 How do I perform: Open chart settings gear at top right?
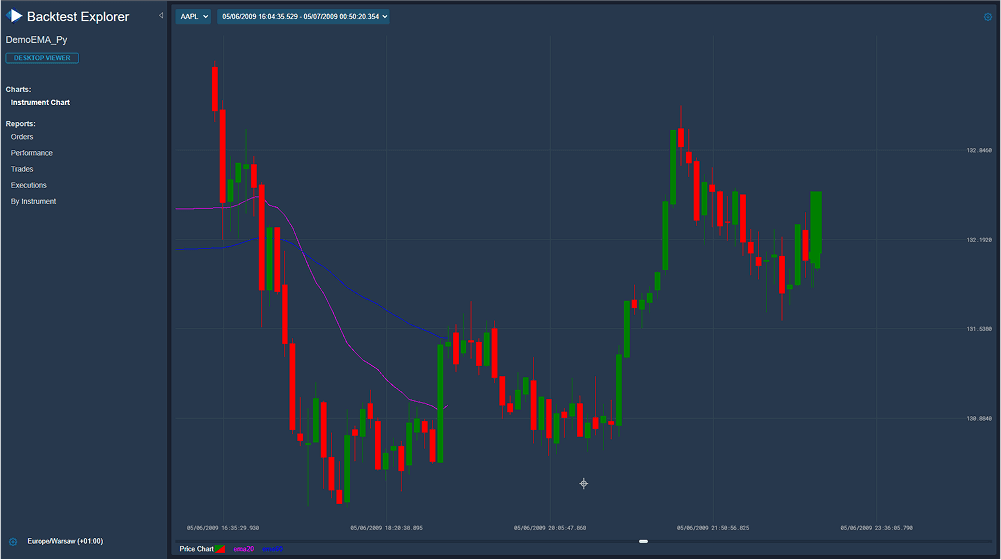[x=988, y=16]
